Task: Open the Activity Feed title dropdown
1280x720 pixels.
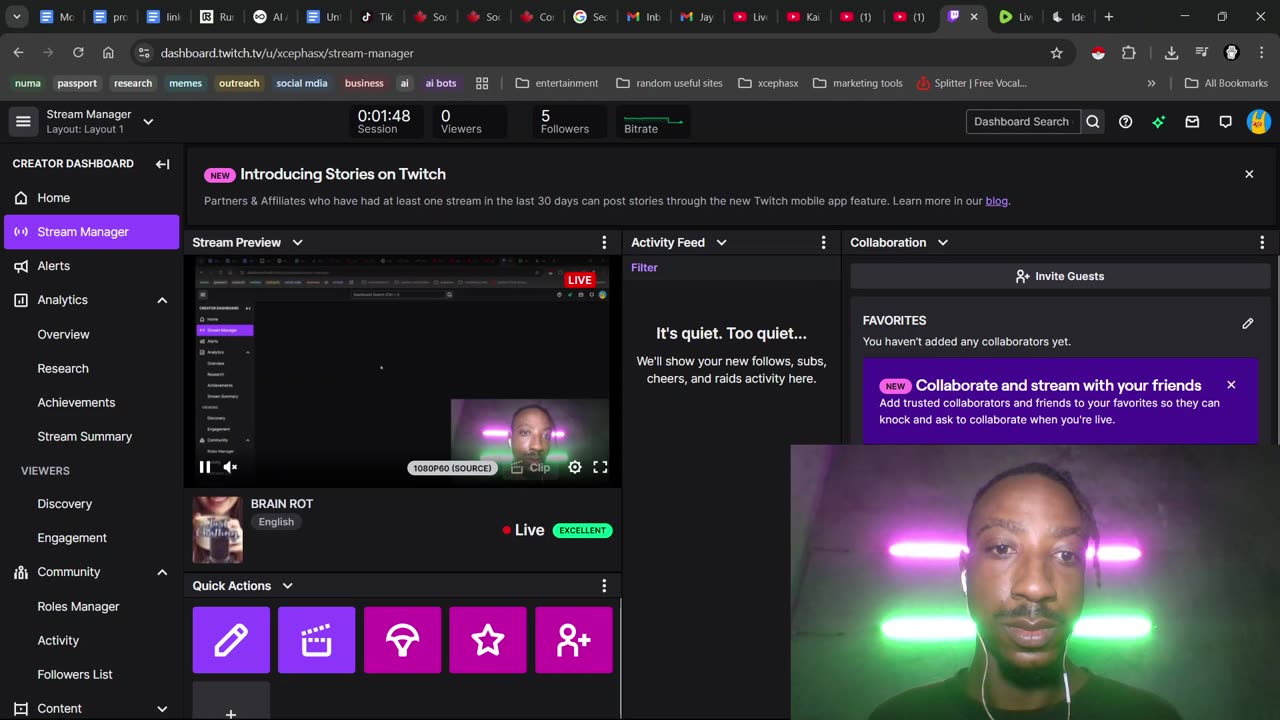Action: click(721, 243)
